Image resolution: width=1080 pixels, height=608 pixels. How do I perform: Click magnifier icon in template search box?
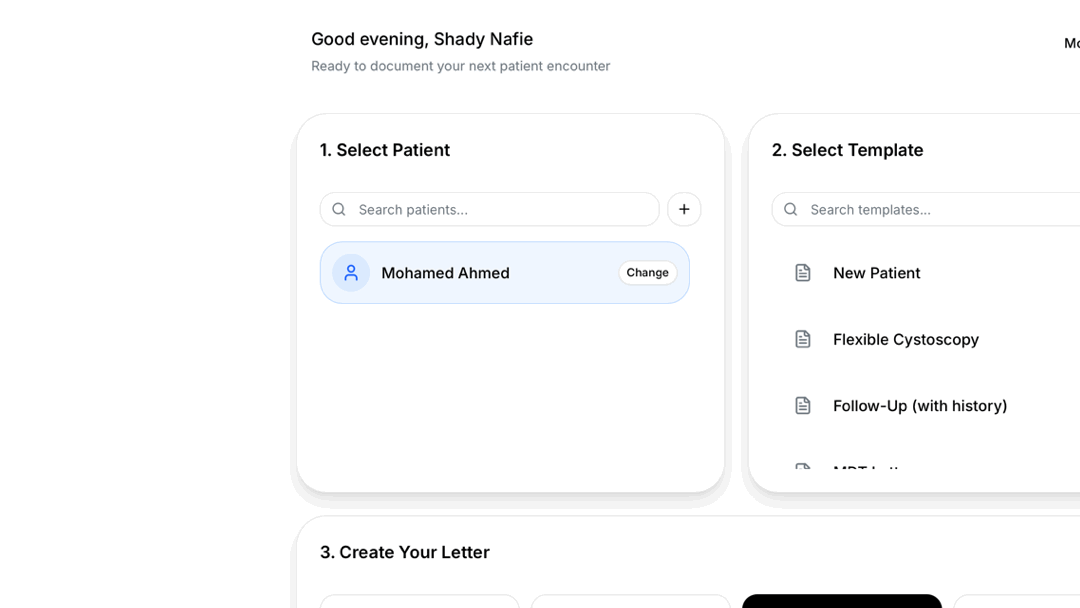pos(791,209)
